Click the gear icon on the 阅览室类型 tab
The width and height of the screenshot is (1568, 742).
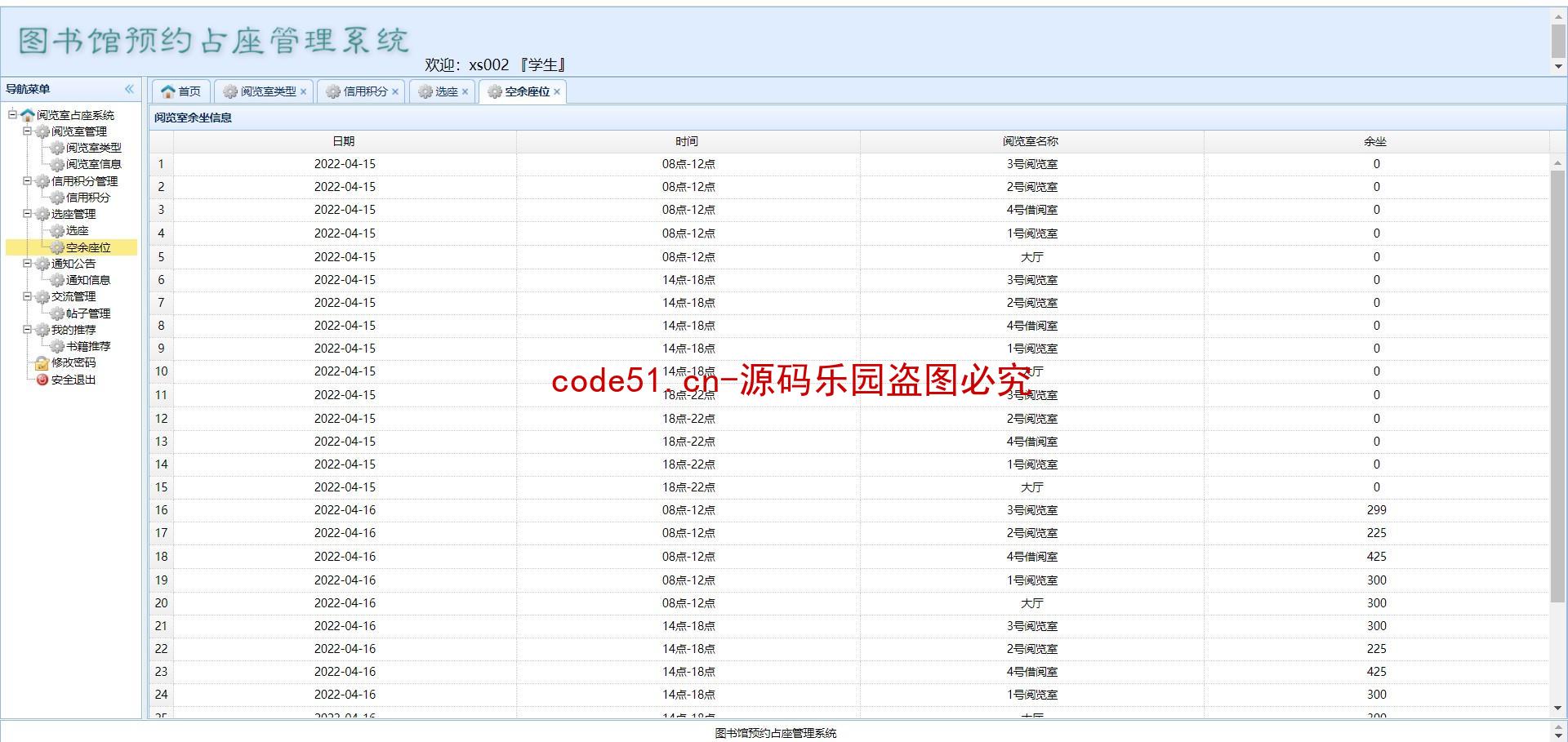(230, 91)
